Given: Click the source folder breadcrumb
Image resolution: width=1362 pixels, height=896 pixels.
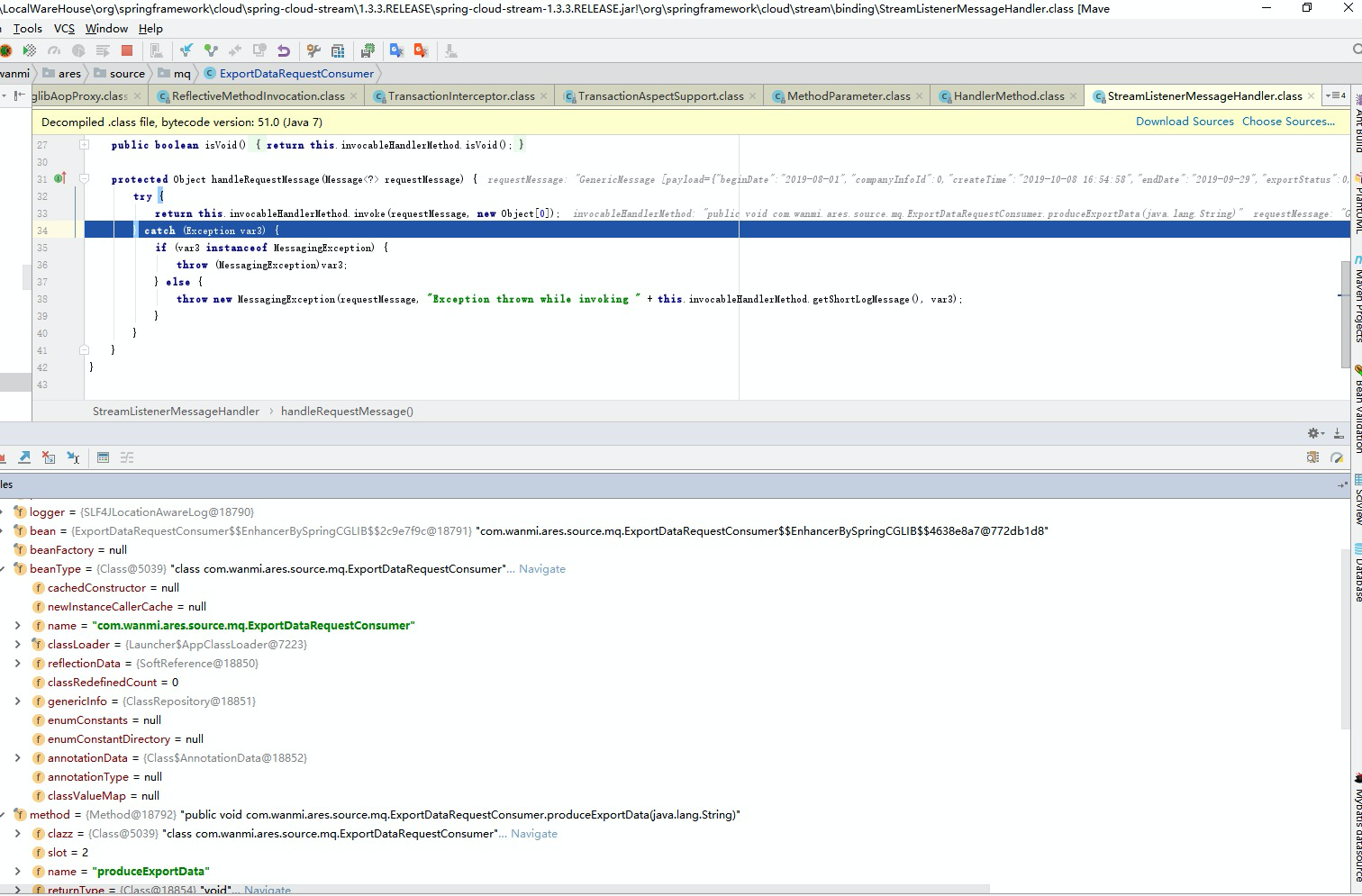Looking at the screenshot, I should (x=119, y=74).
